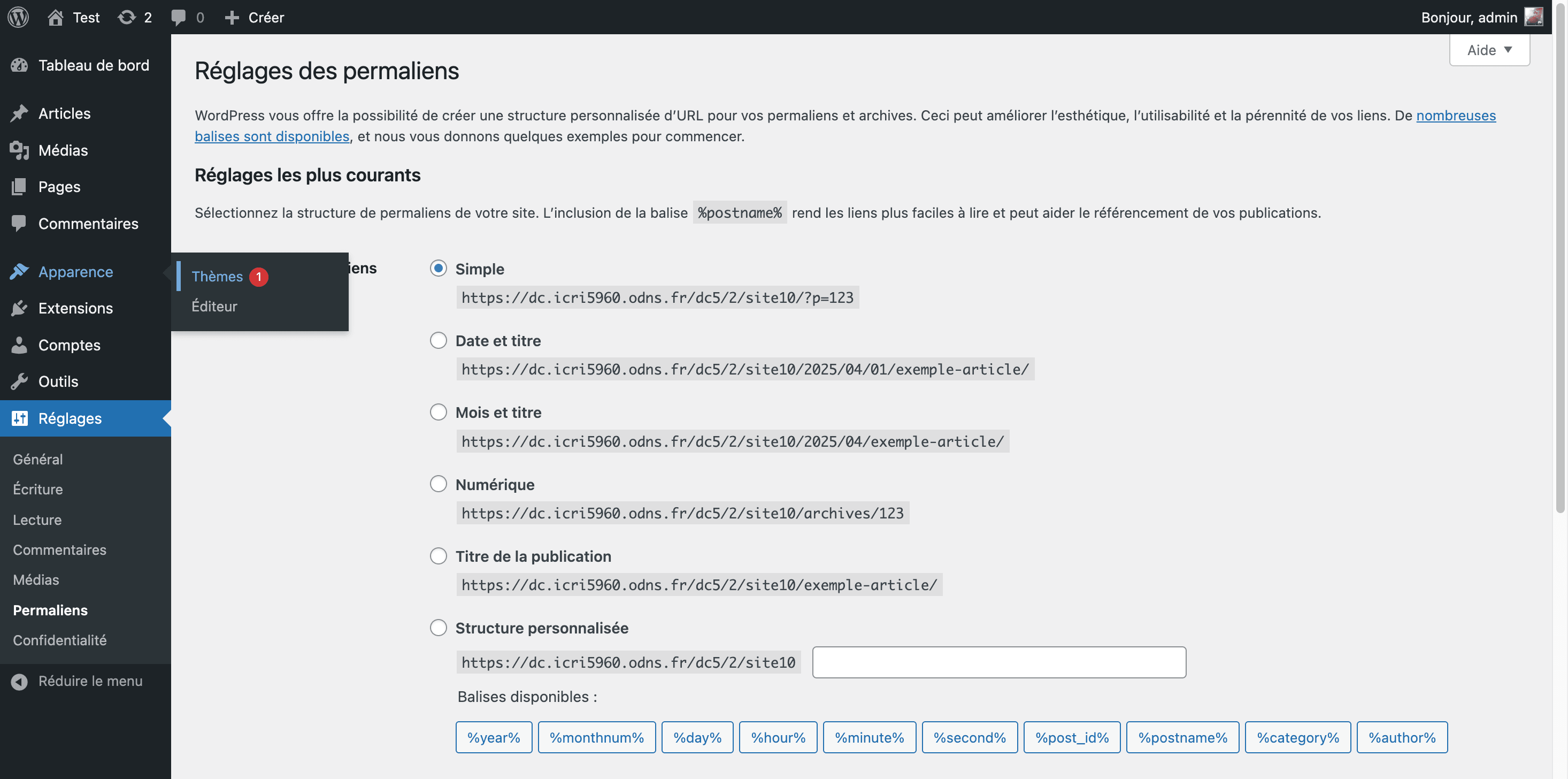The height and width of the screenshot is (779, 1568).
Task: Follow the nombreuses balises sont disponibles link
Action: coord(272,136)
